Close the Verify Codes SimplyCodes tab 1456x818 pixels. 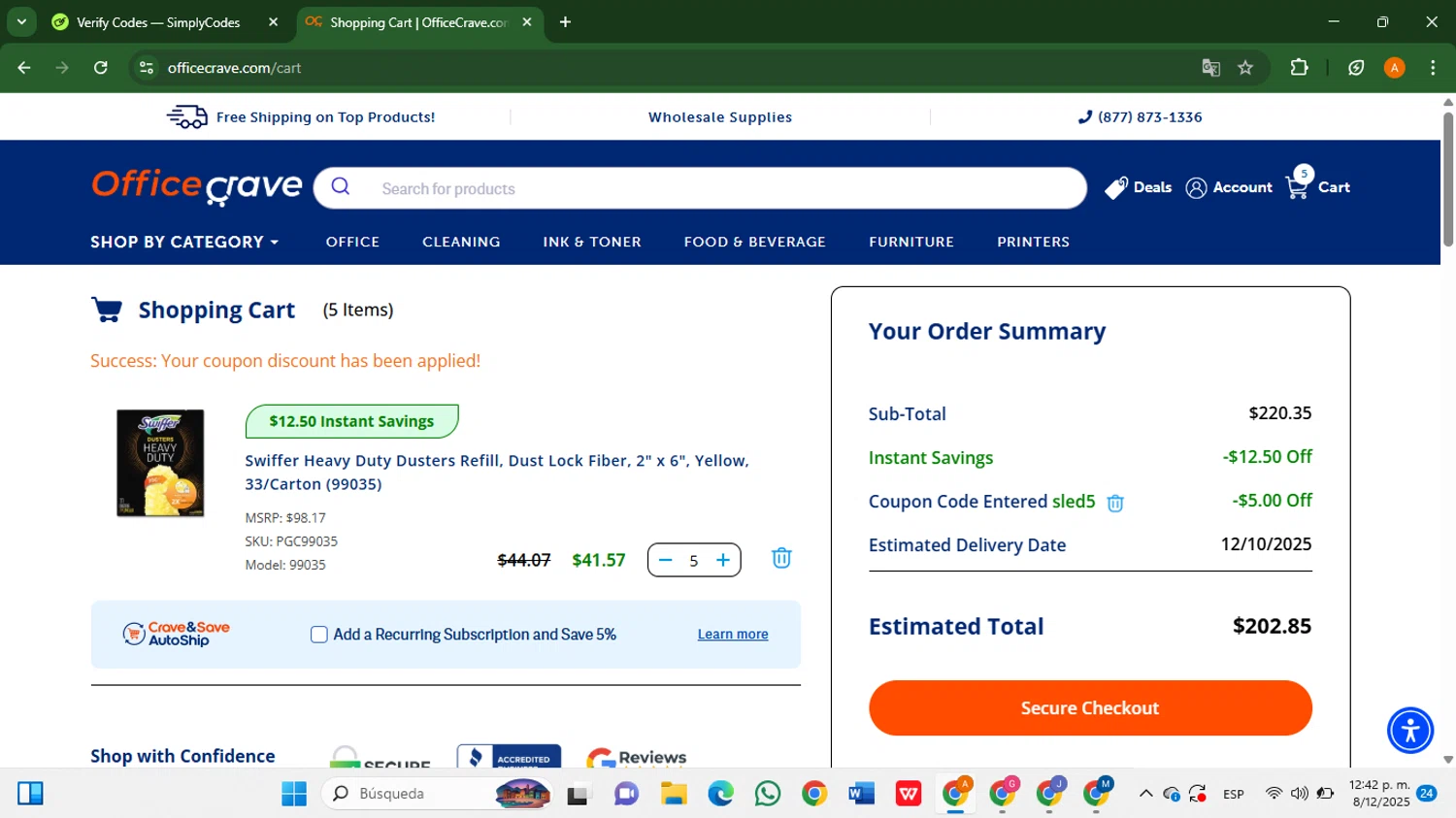(273, 21)
